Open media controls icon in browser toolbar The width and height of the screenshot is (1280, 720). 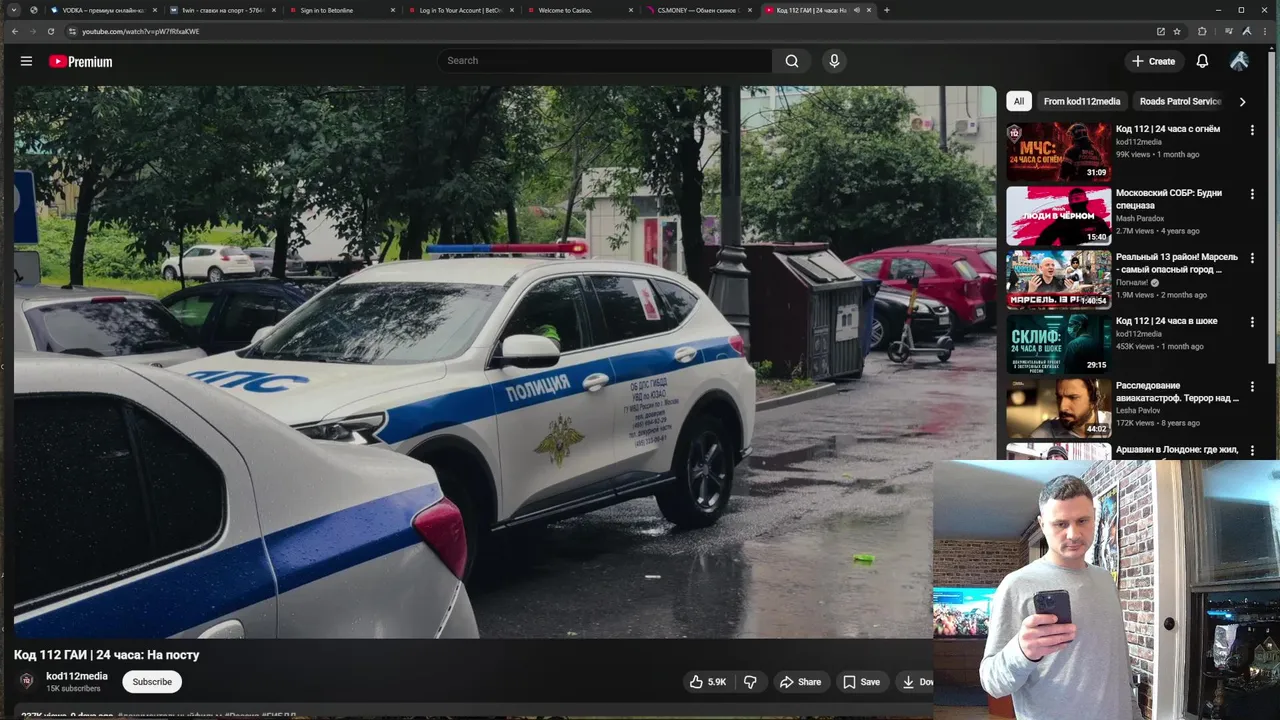1229,31
